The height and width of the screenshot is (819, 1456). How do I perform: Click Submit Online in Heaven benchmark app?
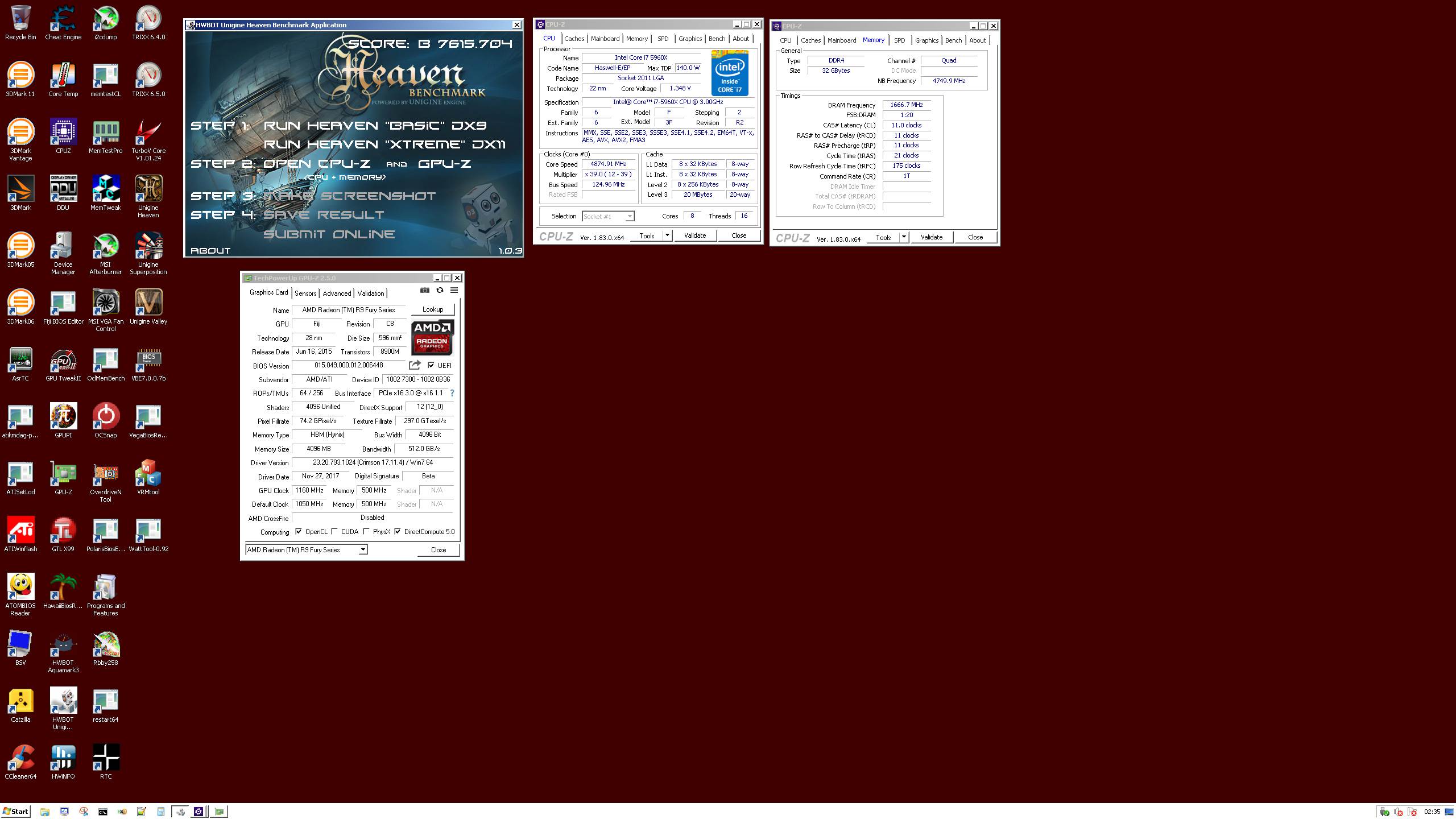pos(329,234)
